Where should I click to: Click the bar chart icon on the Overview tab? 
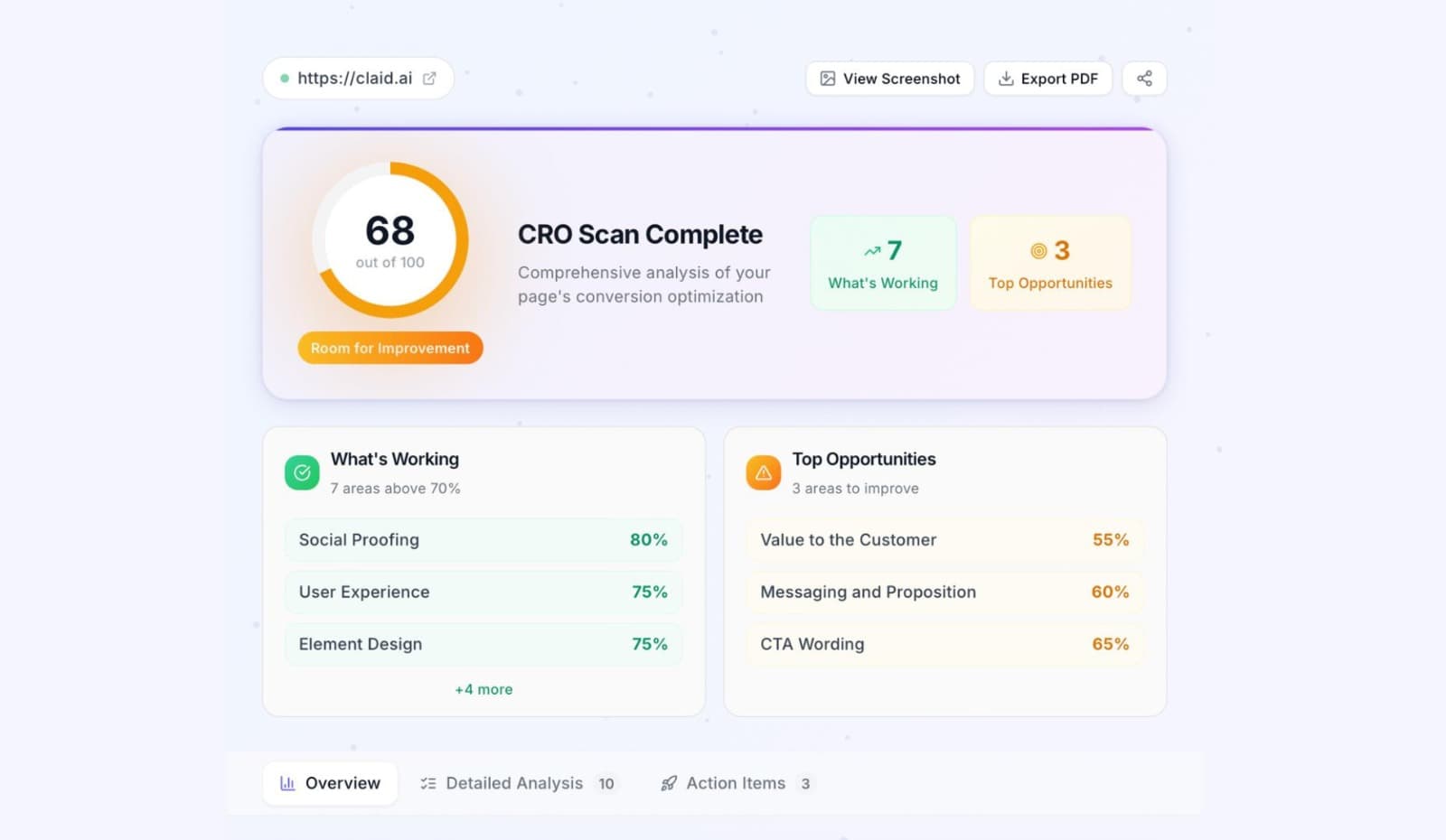[286, 782]
